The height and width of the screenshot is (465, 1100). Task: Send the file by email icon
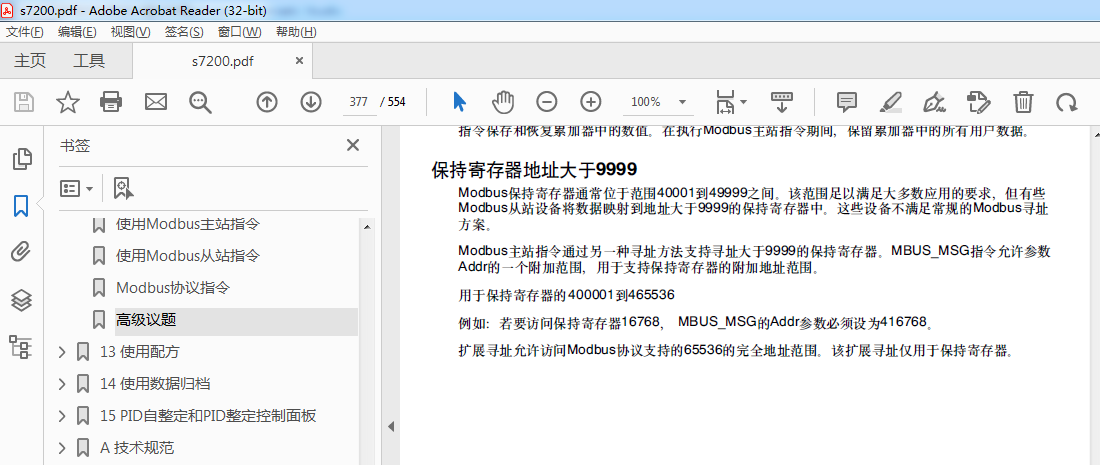[x=156, y=102]
